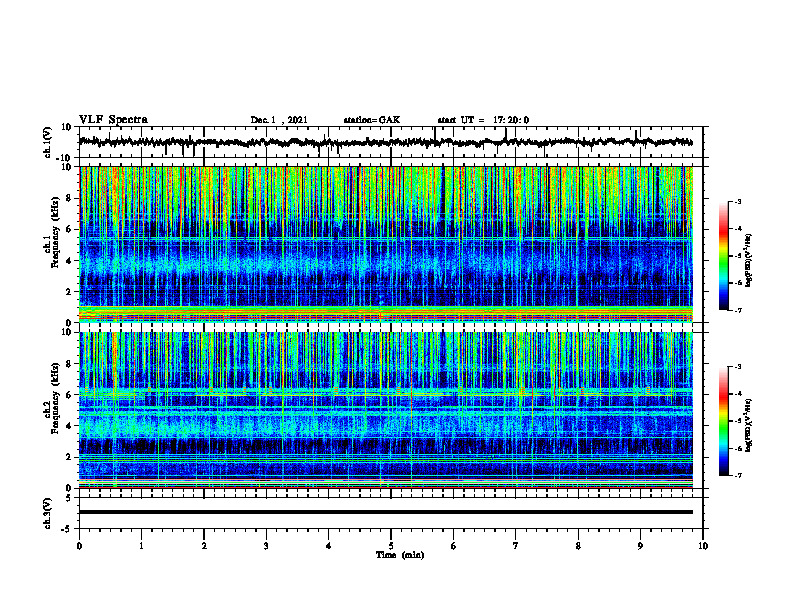The height and width of the screenshot is (612, 792).
Task: Click the "0" tick on the time axis
Action: click(79, 546)
